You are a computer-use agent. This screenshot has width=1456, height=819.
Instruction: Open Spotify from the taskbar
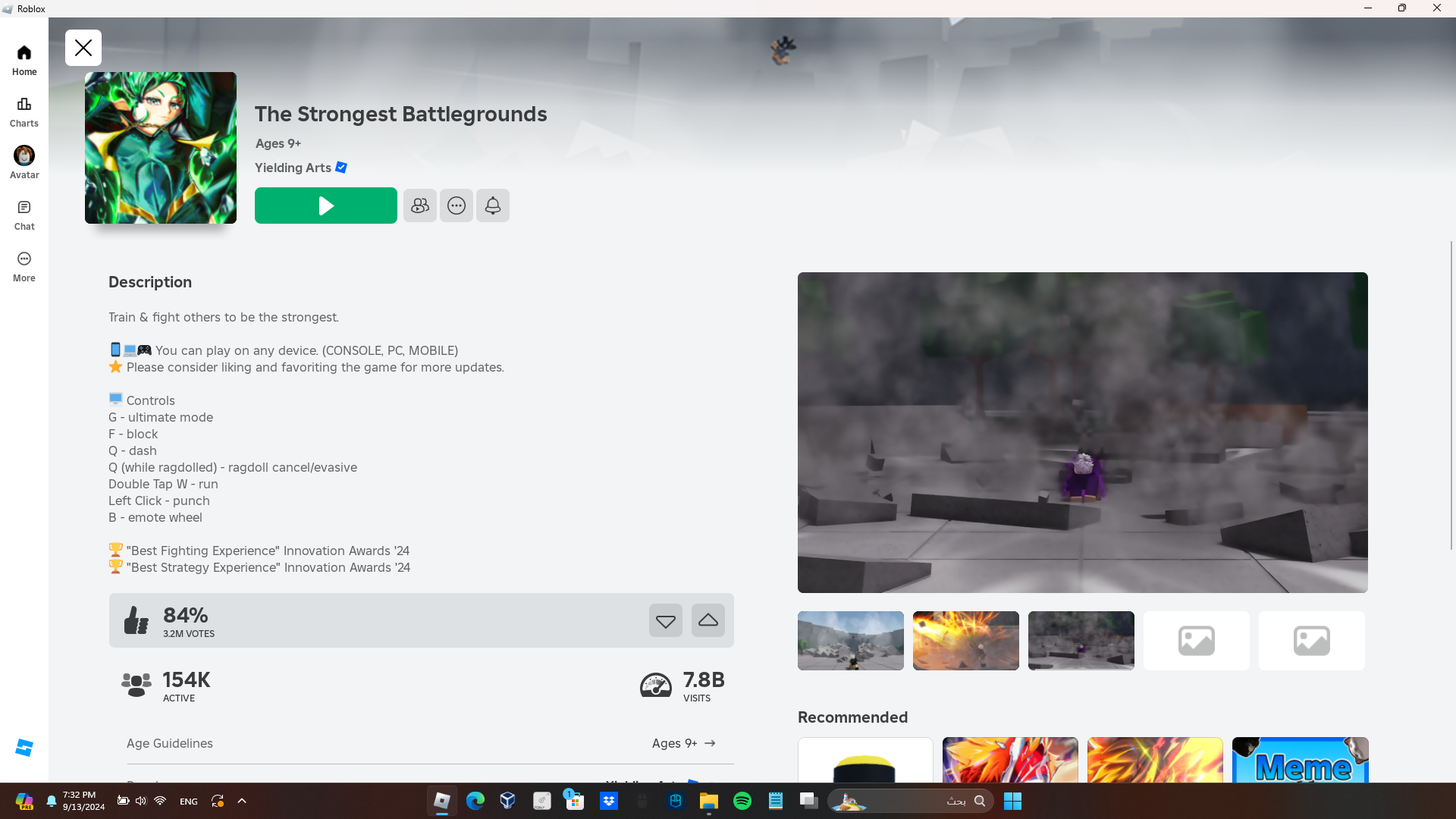pyautogui.click(x=742, y=801)
